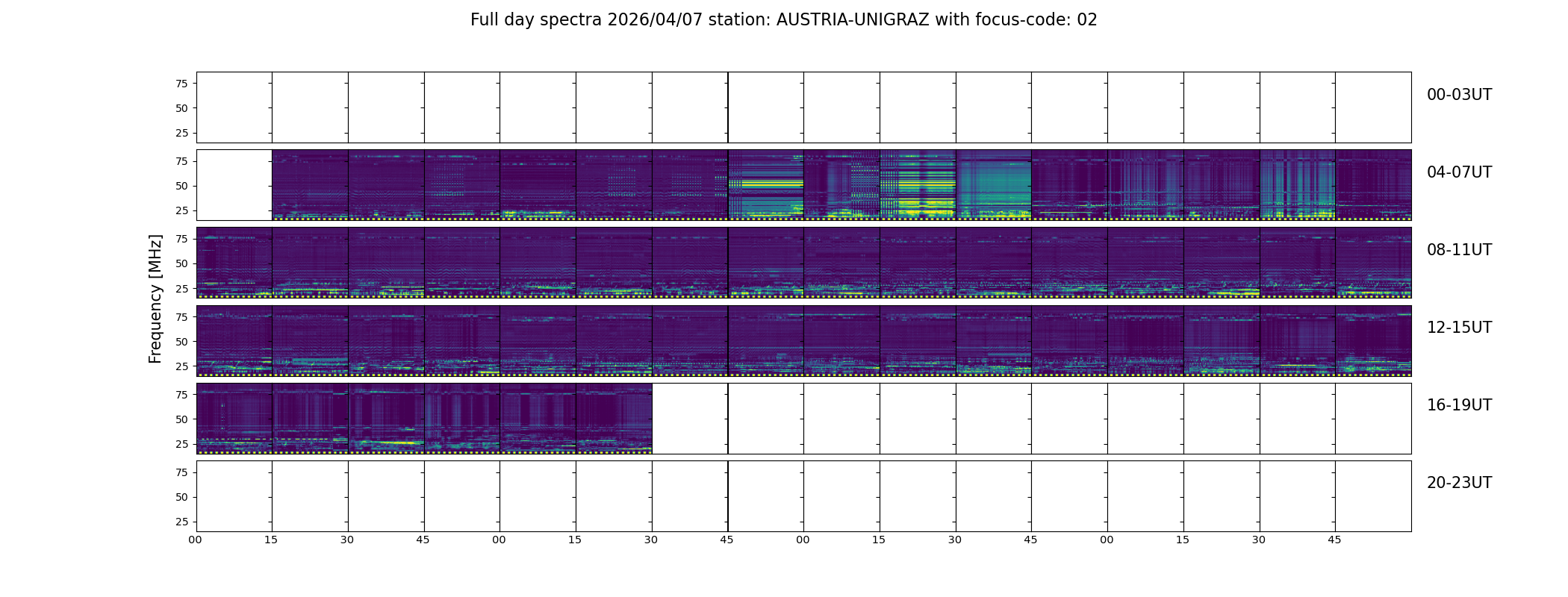Open the vertically striped 07:30 UT spectrogram panel
Screen dimensions: 1568x597
[x=1297, y=185]
